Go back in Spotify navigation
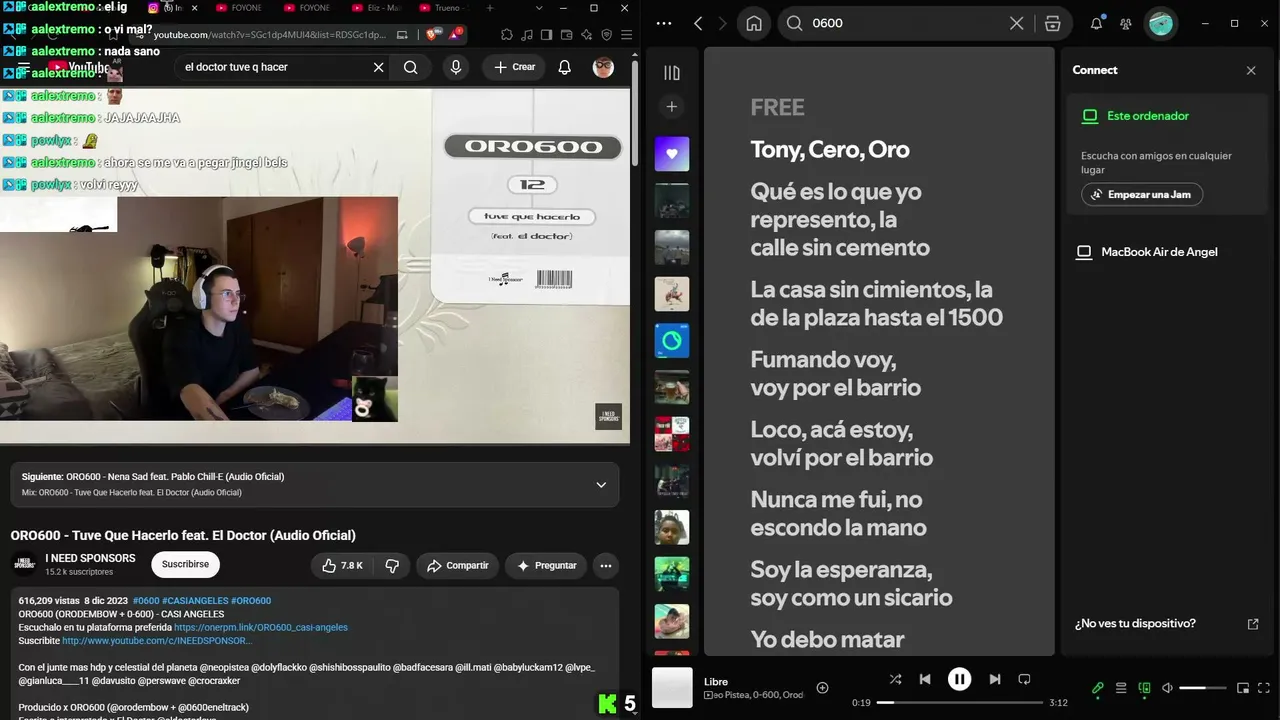Image resolution: width=1280 pixels, height=720 pixels. pyautogui.click(x=698, y=23)
